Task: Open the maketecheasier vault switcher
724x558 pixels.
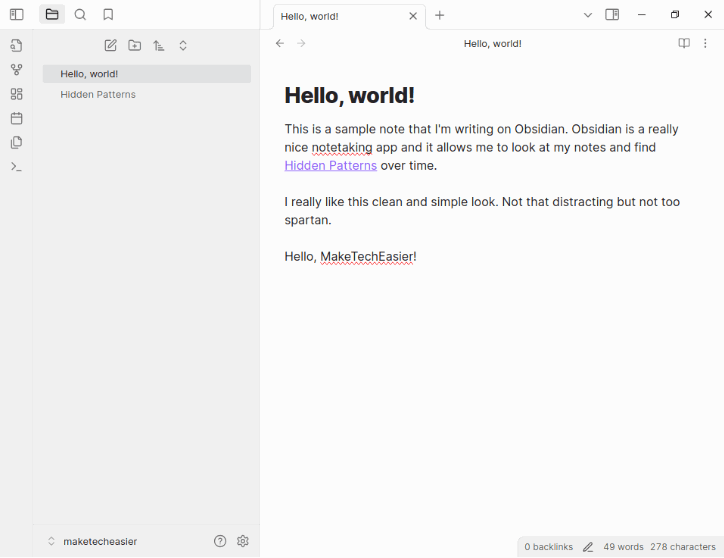Action: (x=93, y=541)
